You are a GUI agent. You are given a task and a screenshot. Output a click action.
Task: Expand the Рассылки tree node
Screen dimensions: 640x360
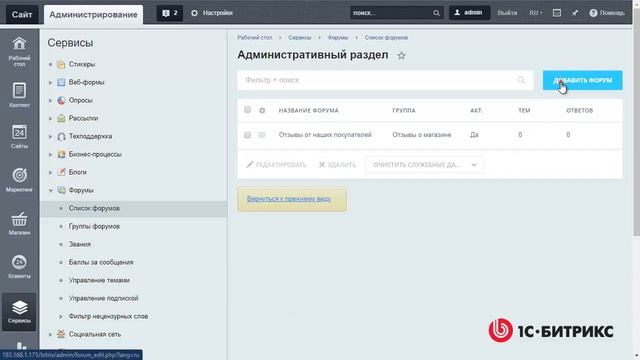click(x=50, y=118)
